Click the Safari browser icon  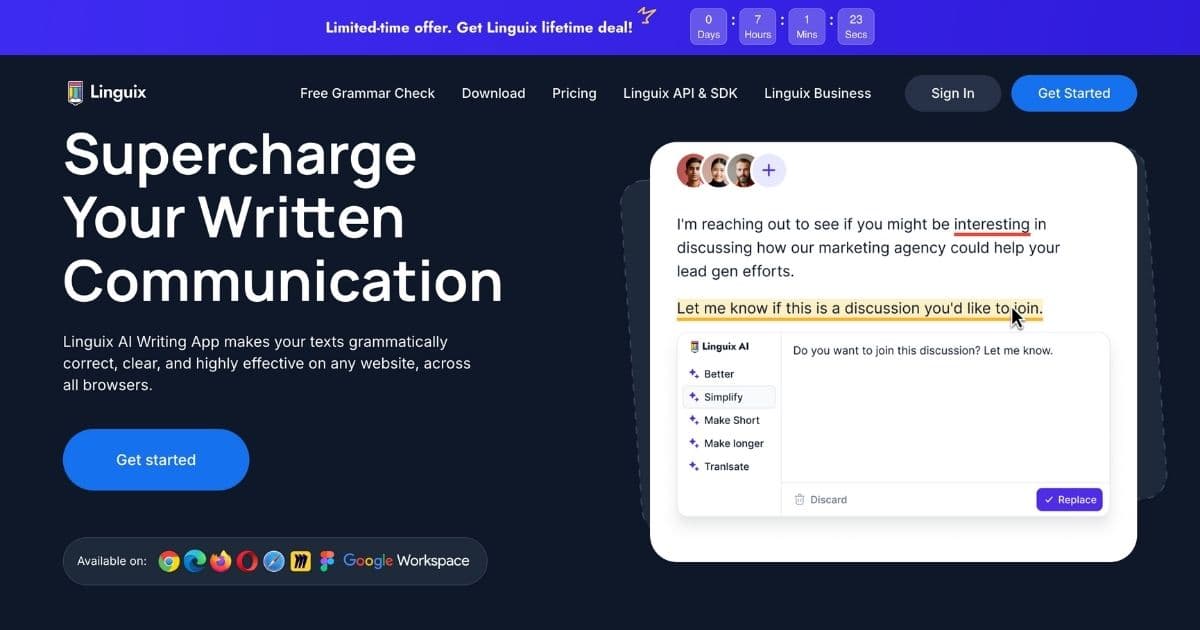coord(273,561)
